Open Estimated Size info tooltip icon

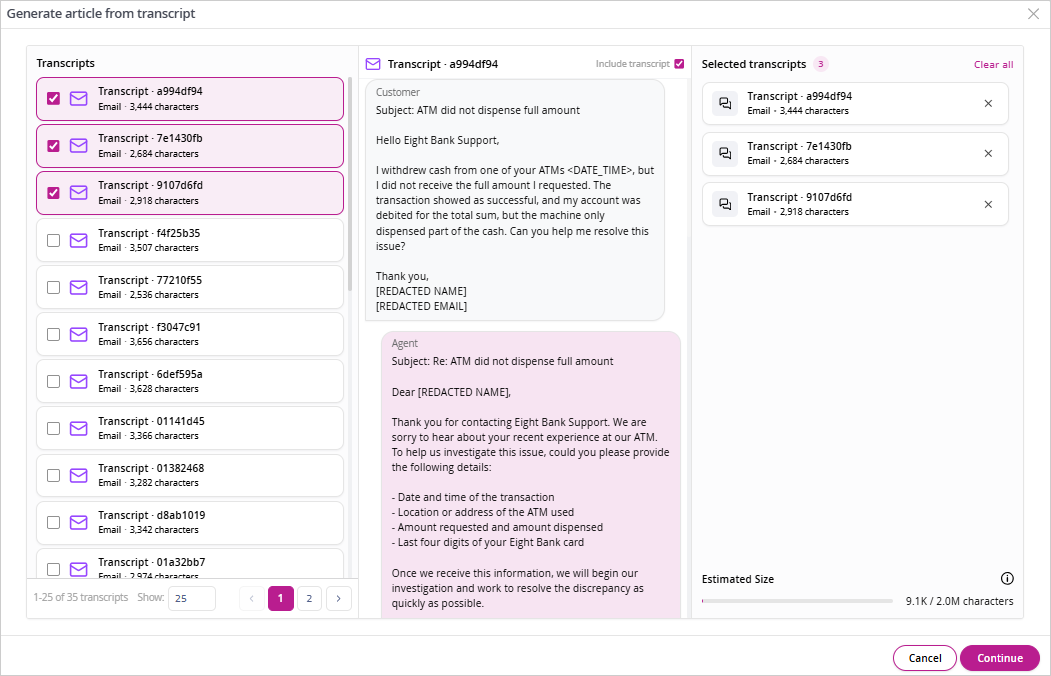(1007, 578)
